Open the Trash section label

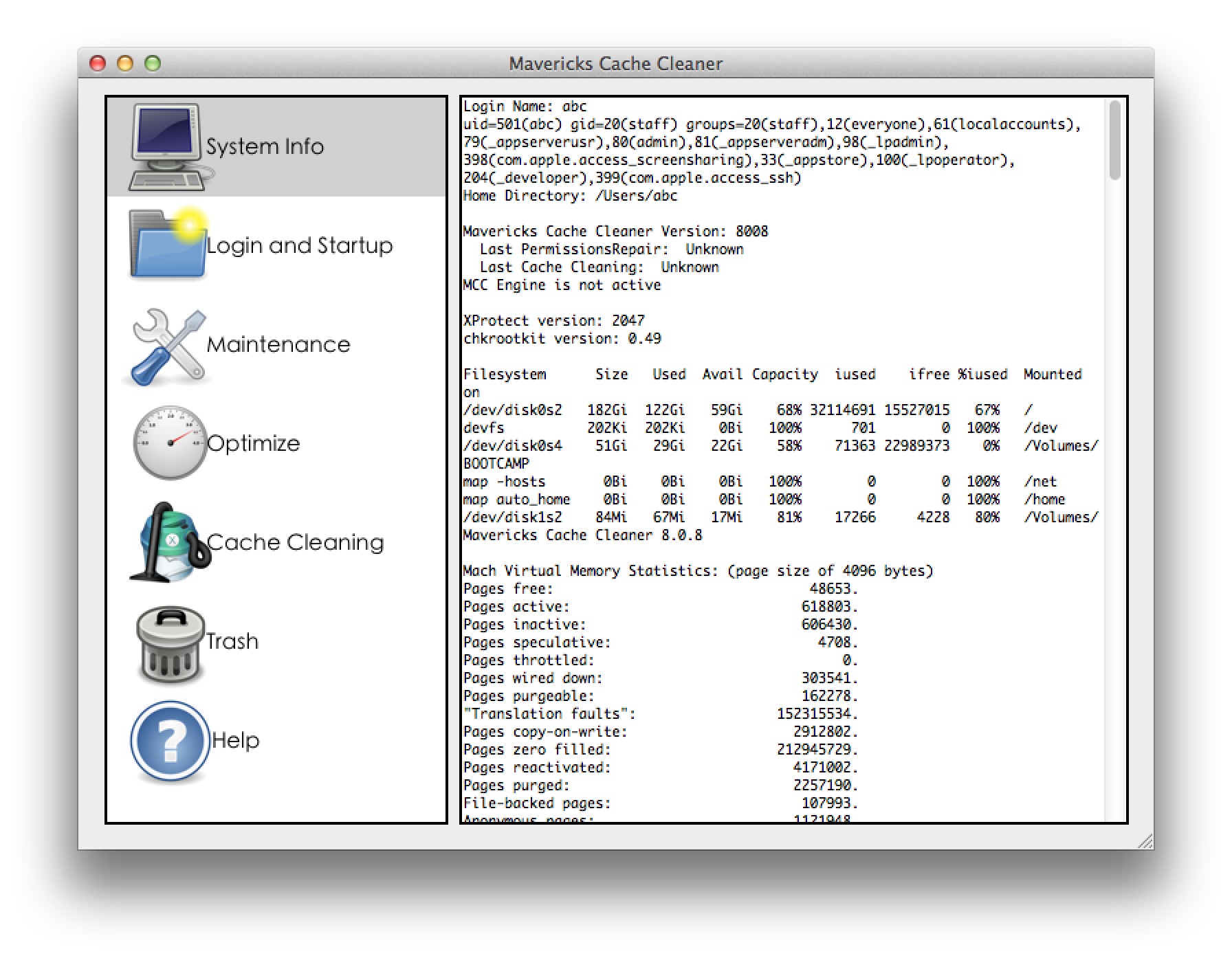232,641
